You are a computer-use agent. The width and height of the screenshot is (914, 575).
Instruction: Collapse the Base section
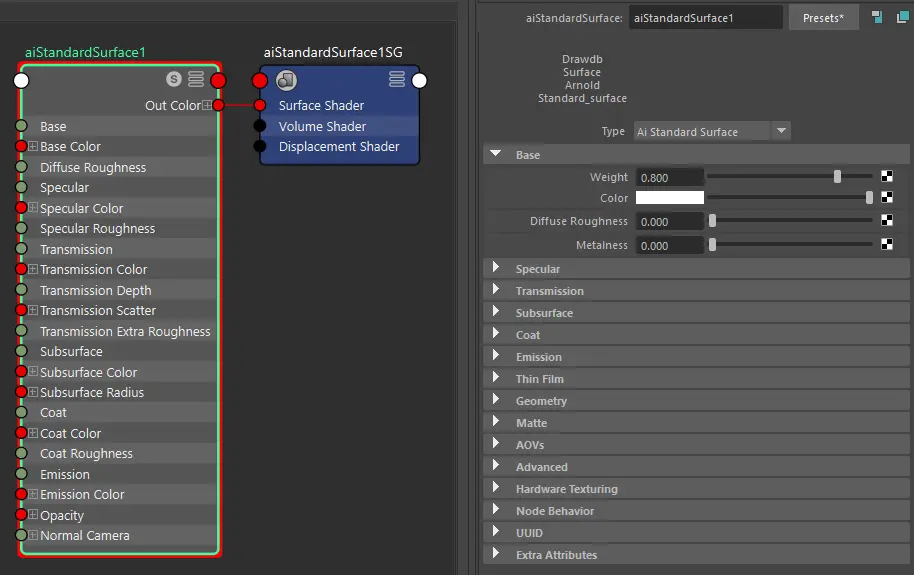pyautogui.click(x=496, y=155)
